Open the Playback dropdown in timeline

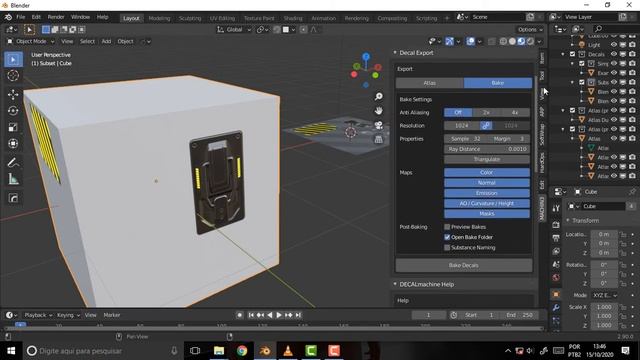click(x=38, y=315)
